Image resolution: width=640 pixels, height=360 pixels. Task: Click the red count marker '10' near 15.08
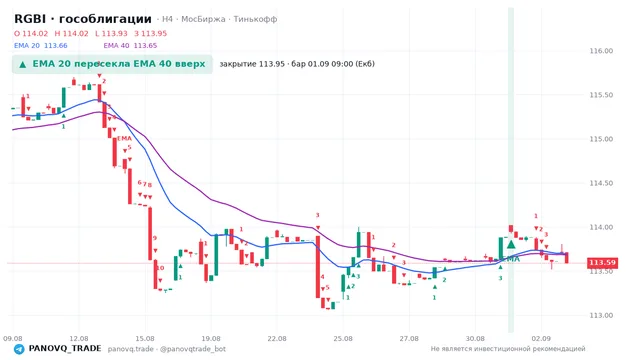[160, 268]
